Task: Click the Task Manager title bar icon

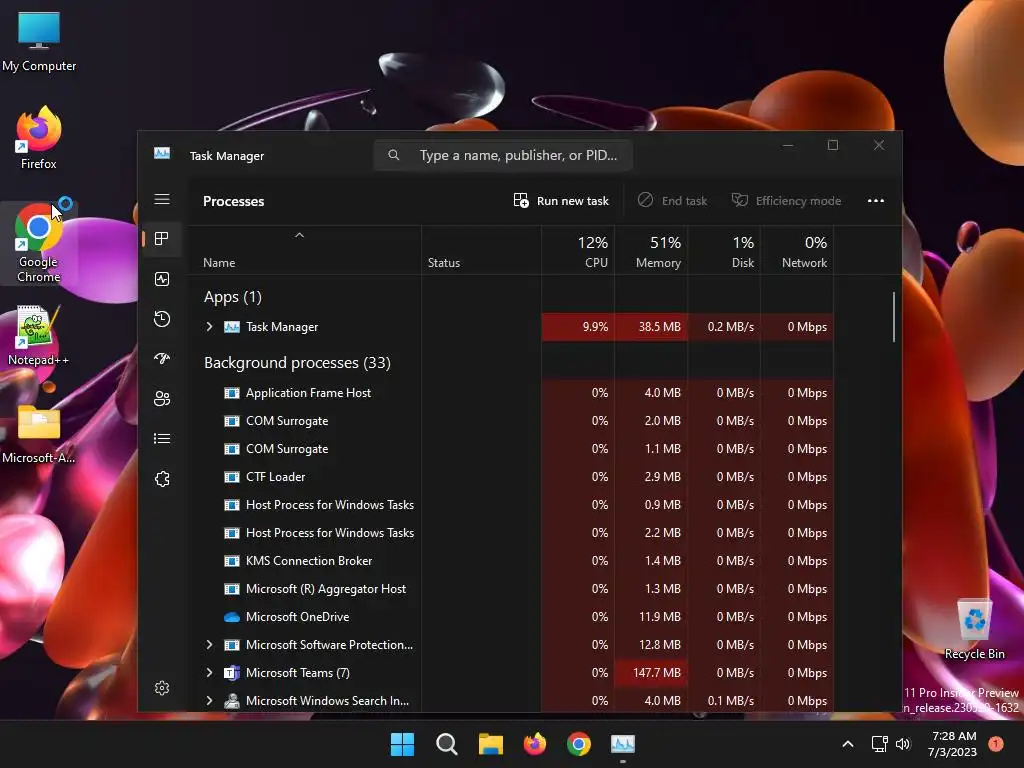Action: pyautogui.click(x=162, y=153)
